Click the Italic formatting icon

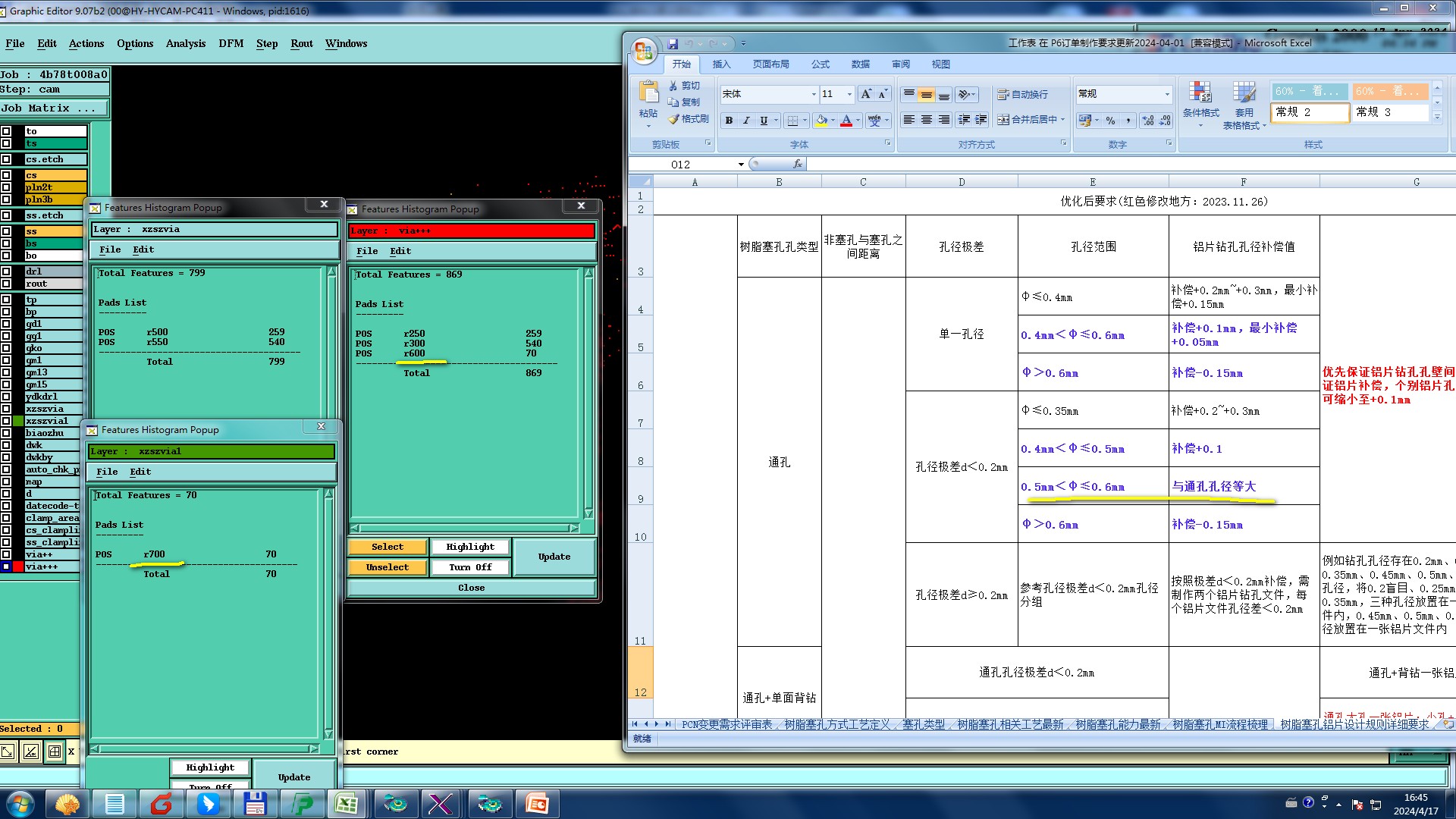pos(746,120)
